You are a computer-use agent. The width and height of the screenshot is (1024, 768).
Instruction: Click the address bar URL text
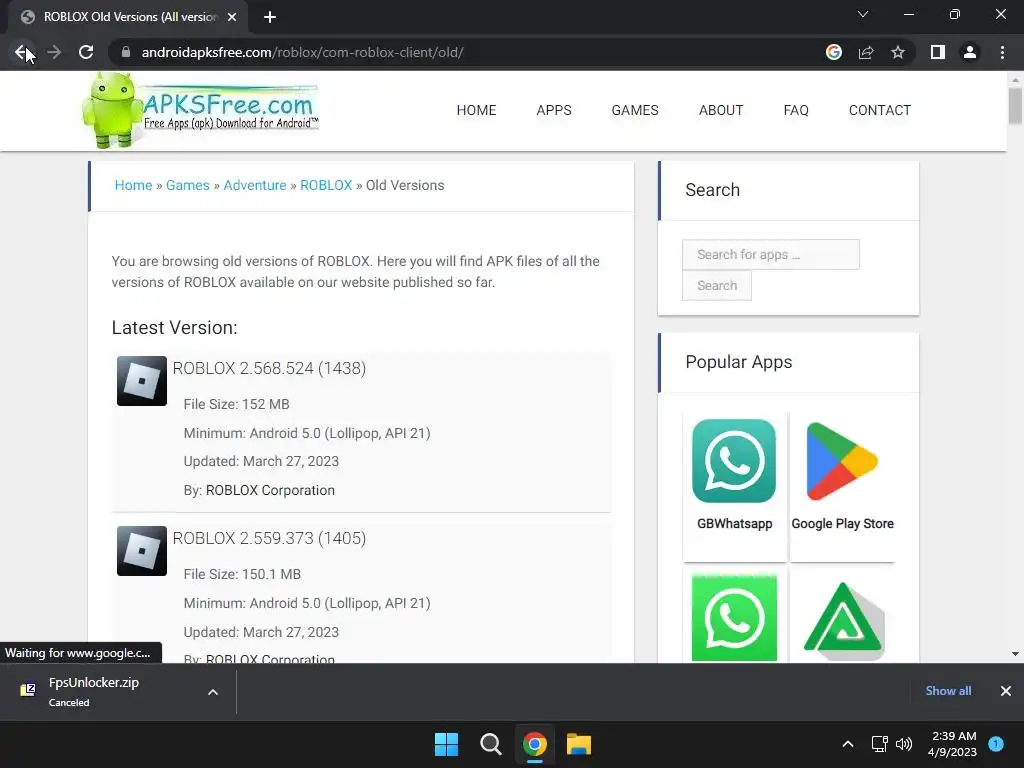(302, 52)
